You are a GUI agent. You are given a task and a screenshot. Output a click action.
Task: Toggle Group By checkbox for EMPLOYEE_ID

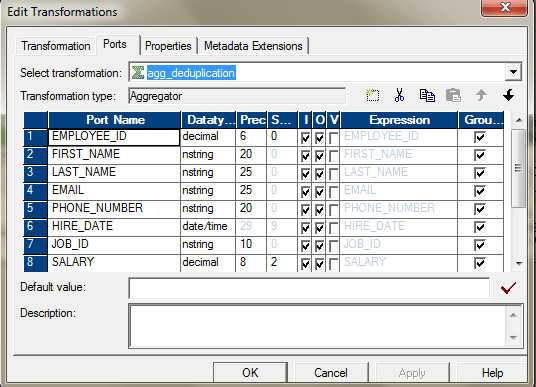click(480, 137)
